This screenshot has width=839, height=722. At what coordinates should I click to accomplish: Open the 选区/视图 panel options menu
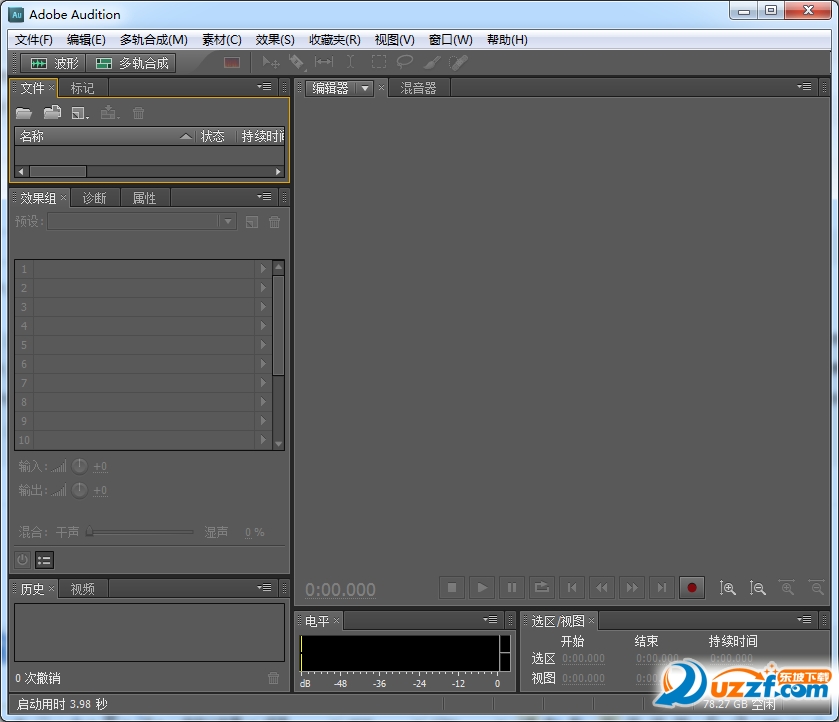click(x=804, y=619)
